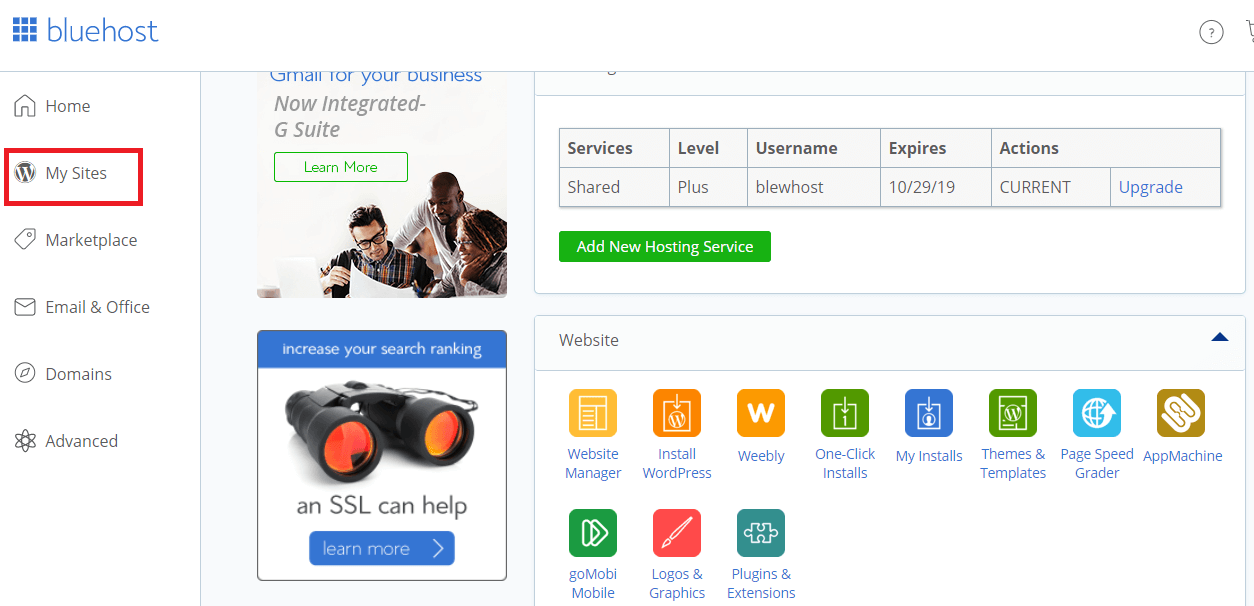This screenshot has height=606, width=1254.
Task: Open the Themes & Templates icon
Action: click(1013, 413)
